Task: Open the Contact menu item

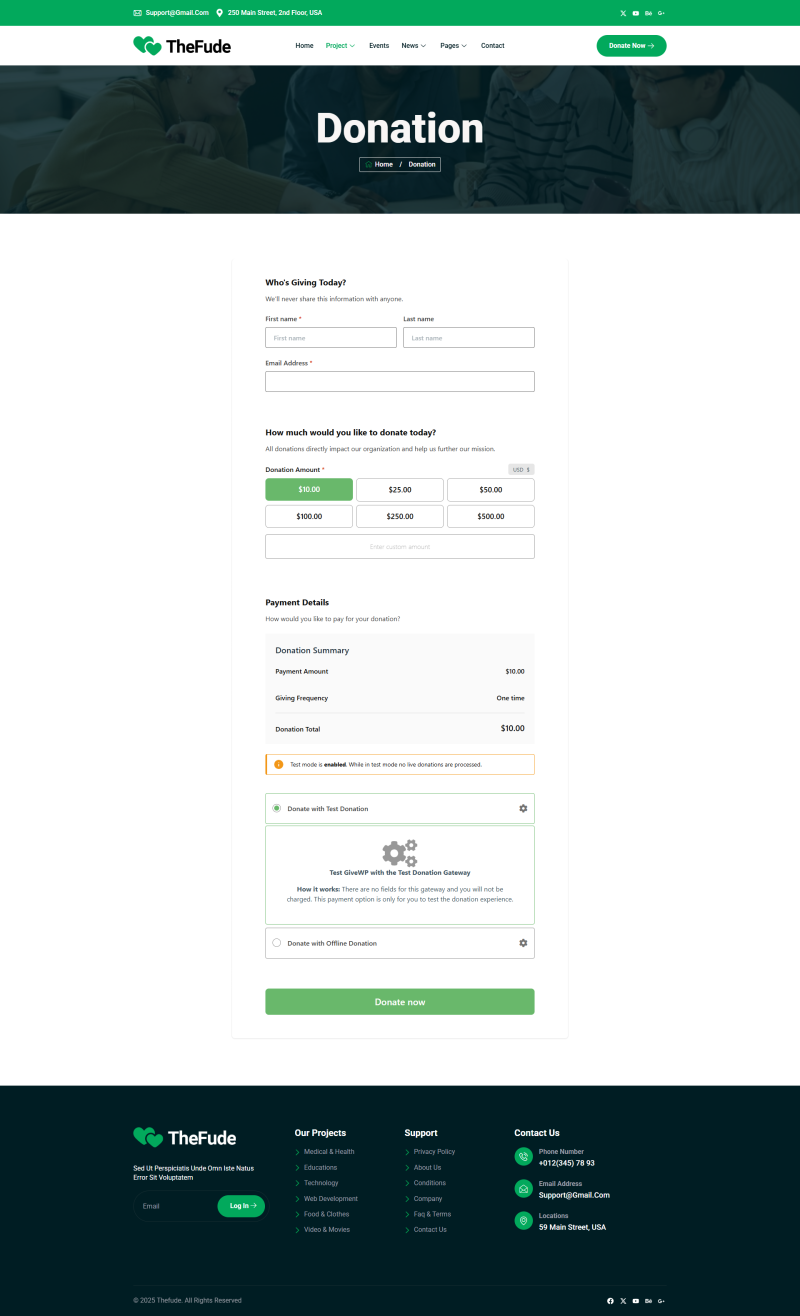Action: tap(492, 45)
